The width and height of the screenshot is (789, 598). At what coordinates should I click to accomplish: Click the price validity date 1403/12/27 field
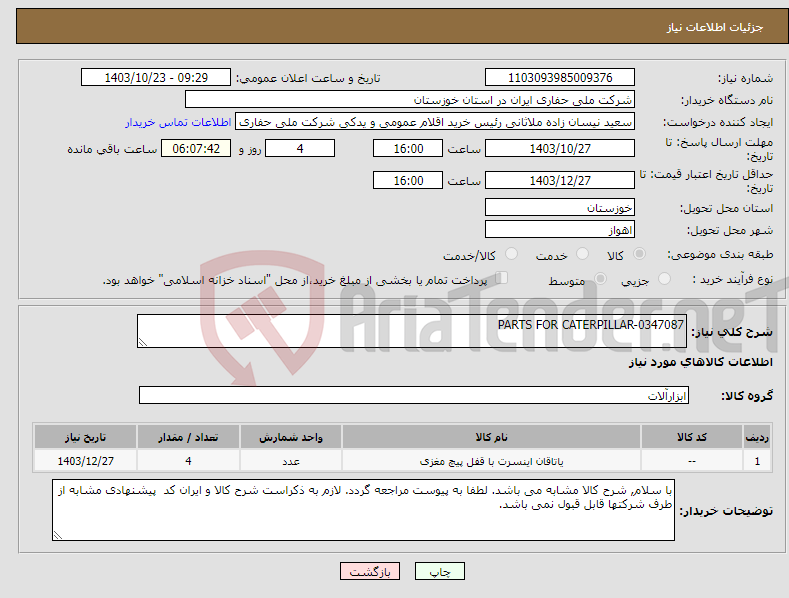coord(560,180)
